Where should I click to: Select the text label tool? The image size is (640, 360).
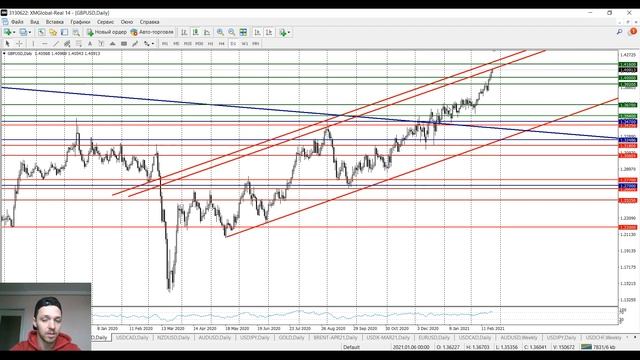(x=101, y=44)
